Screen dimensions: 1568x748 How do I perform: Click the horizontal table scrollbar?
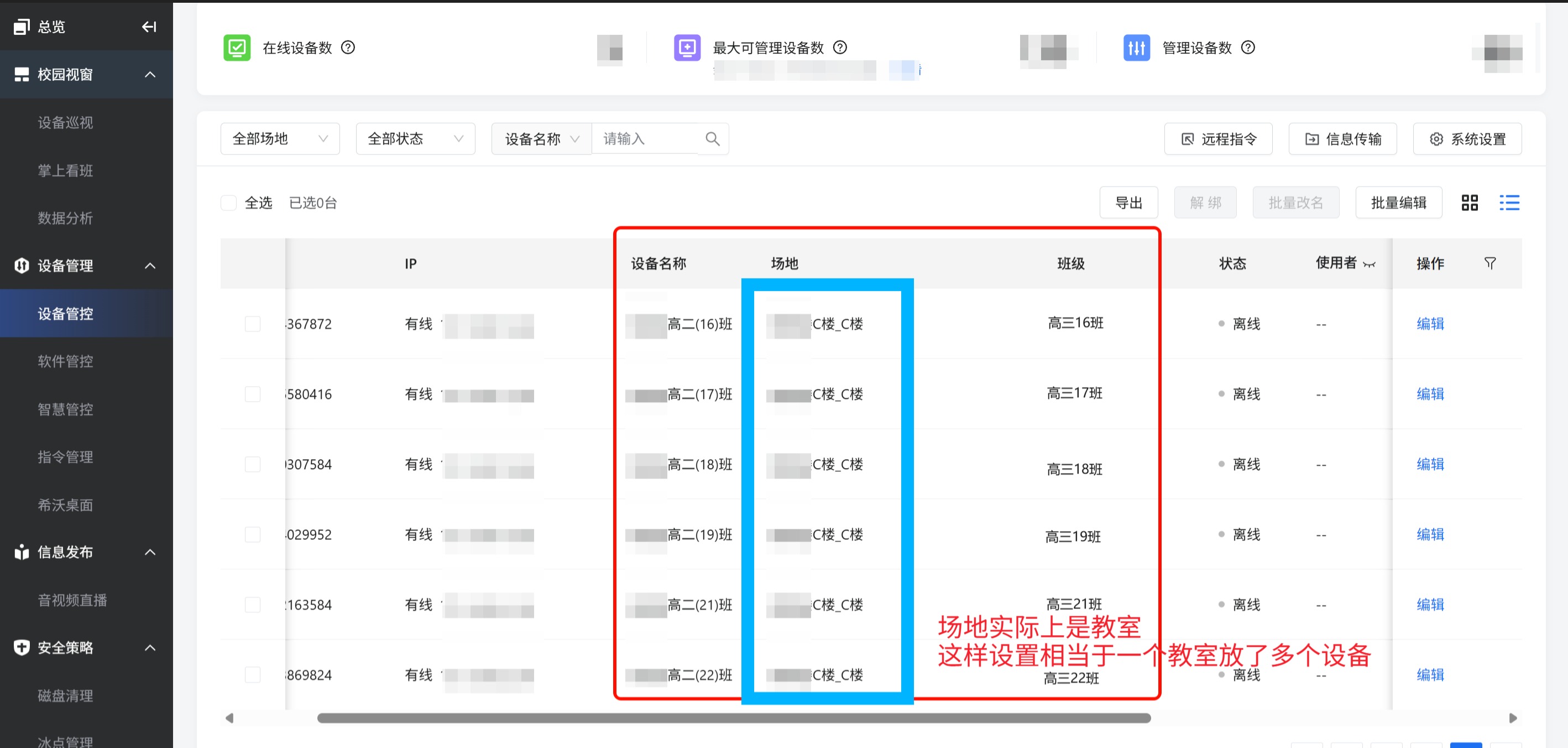point(734,718)
